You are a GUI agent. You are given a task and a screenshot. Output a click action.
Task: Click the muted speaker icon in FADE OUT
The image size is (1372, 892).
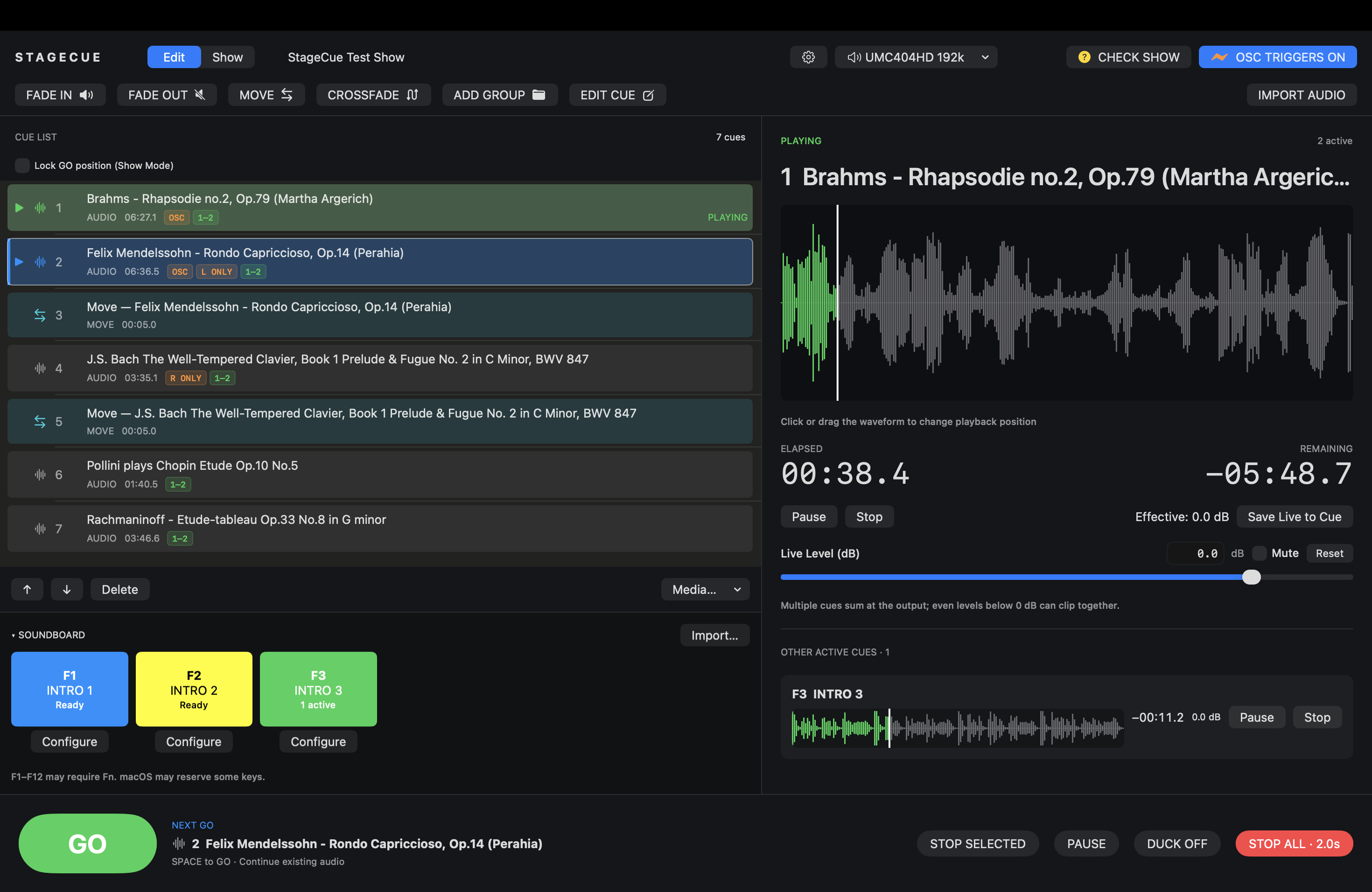(199, 95)
